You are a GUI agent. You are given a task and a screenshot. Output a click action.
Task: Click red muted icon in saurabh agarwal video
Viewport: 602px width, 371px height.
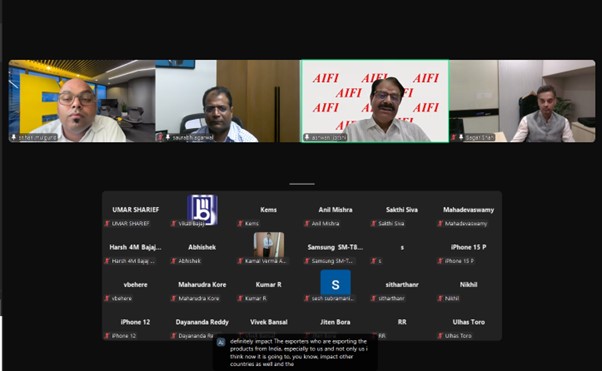[x=160, y=137]
